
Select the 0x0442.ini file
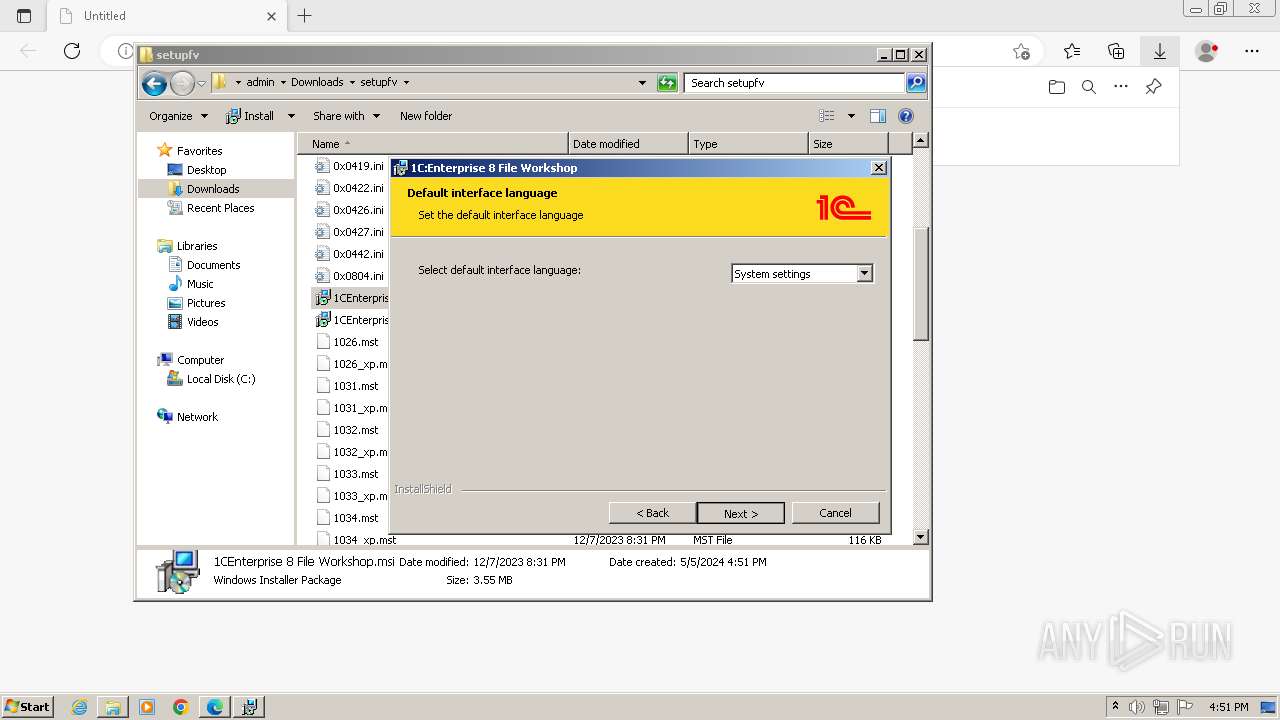click(350, 254)
